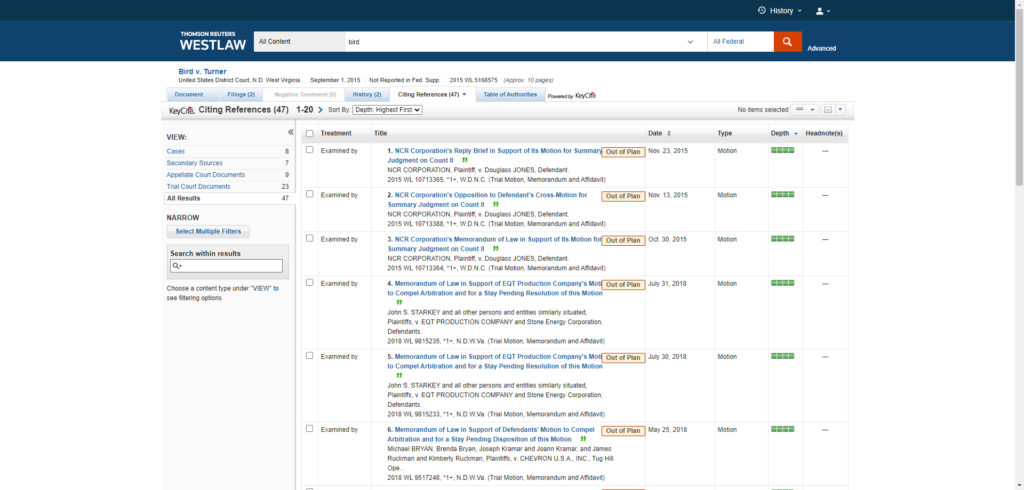The width and height of the screenshot is (1024, 490).
Task: Click the Select Multiple Filters button
Action: [206, 231]
